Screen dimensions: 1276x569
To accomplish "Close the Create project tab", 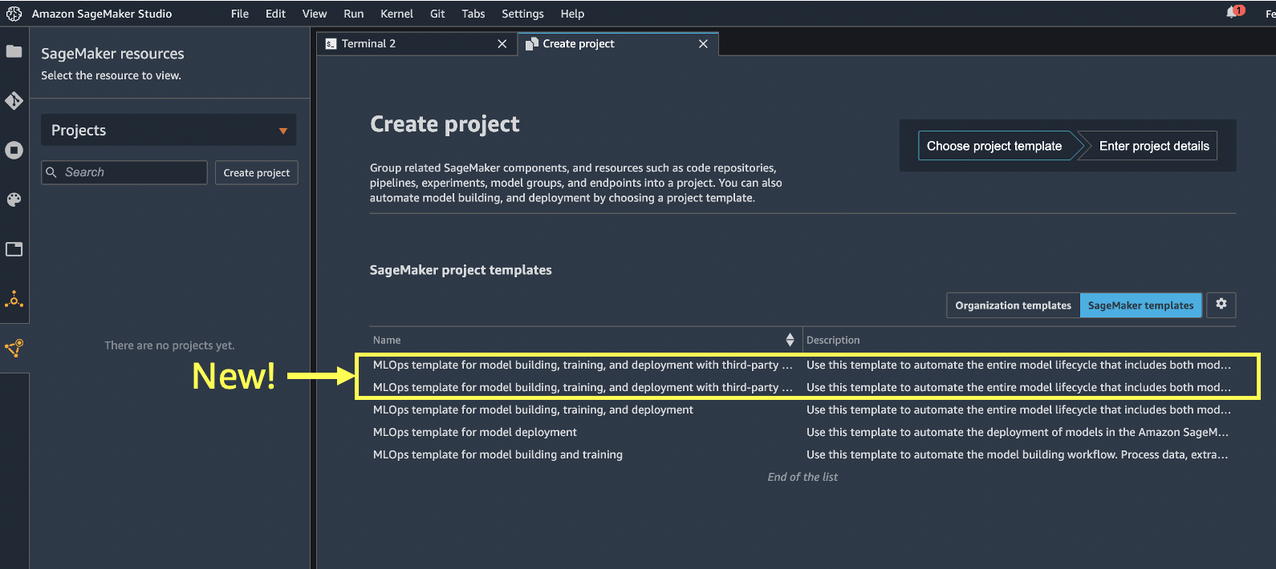I will [703, 44].
